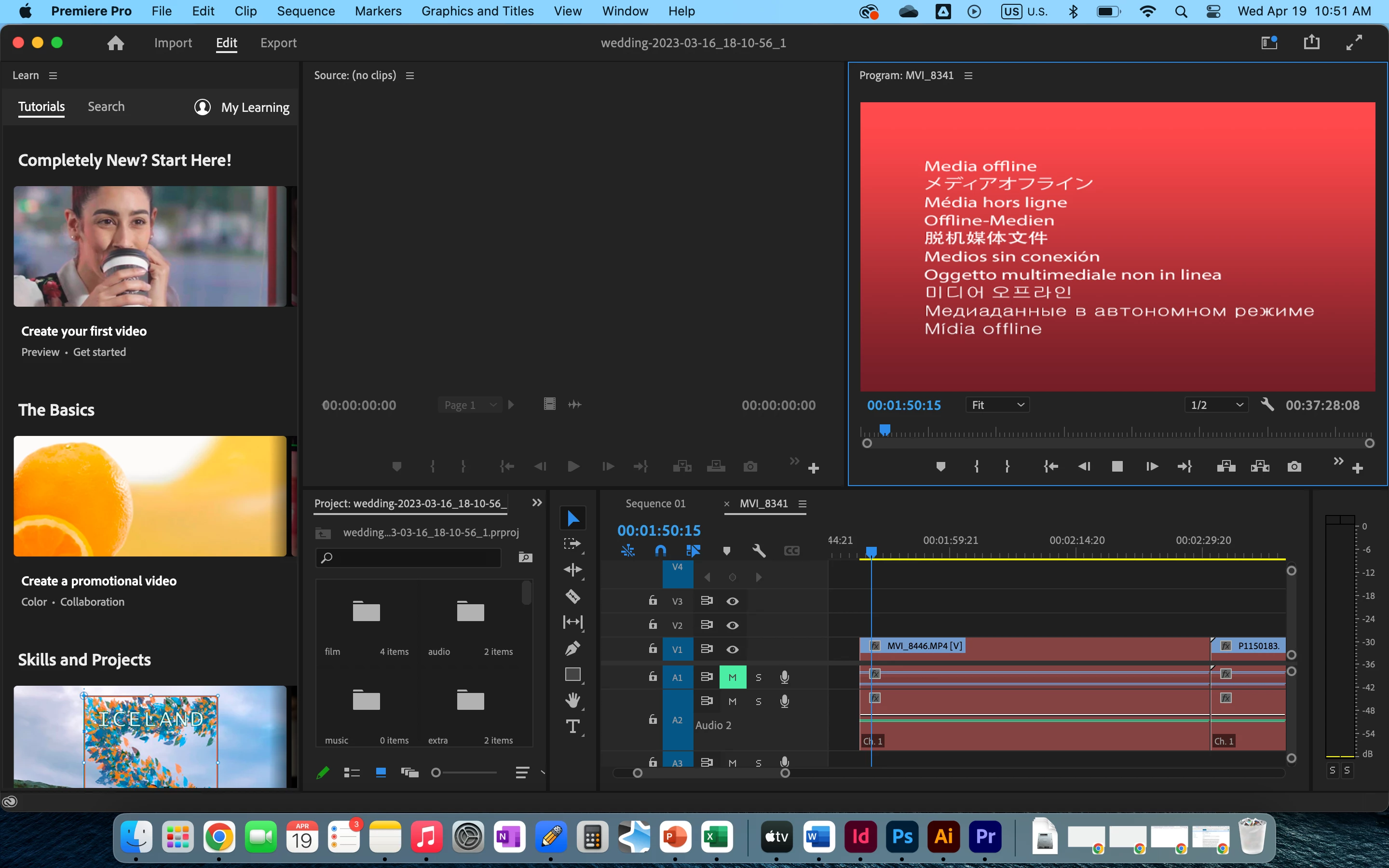This screenshot has height=868, width=1389.
Task: Expand the Project panel overflow chevrons
Action: 537,503
